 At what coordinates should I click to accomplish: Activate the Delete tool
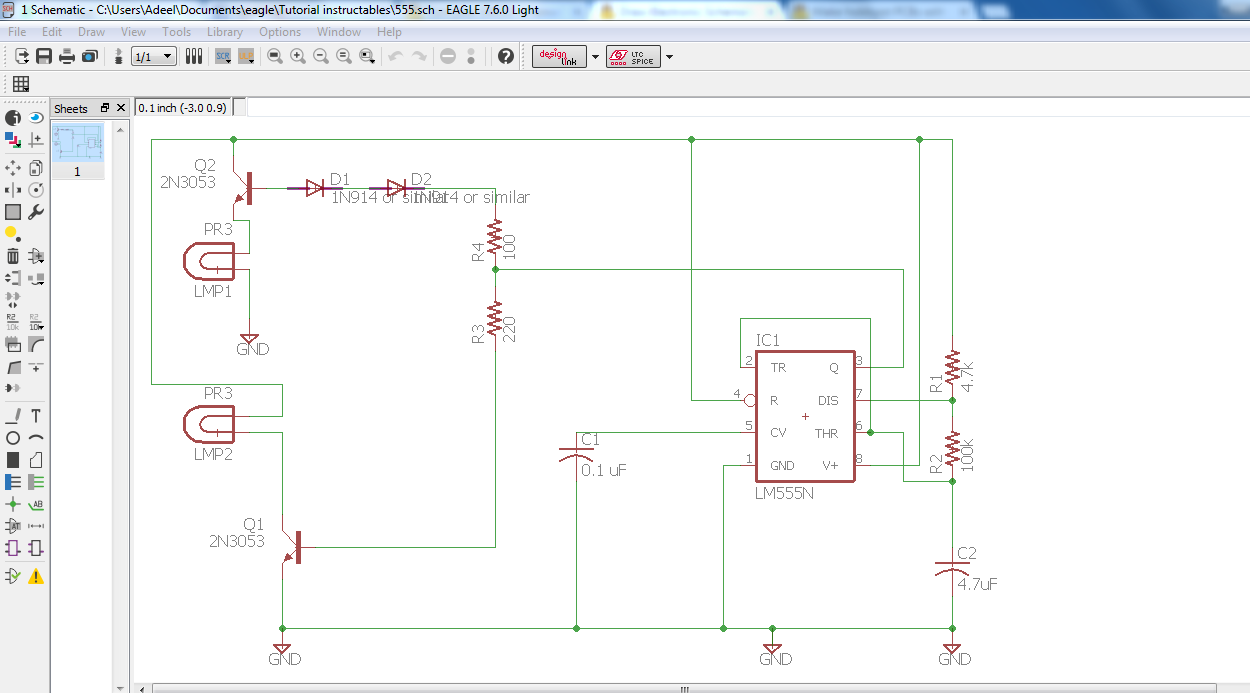pyautogui.click(x=12, y=255)
